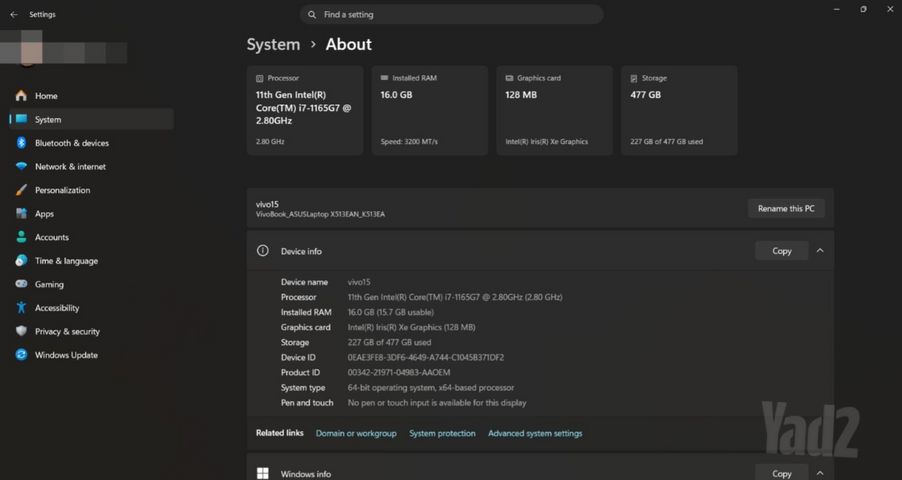This screenshot has height=480, width=902.
Task: Collapse the Windows info section chevron
Action: tap(820, 473)
